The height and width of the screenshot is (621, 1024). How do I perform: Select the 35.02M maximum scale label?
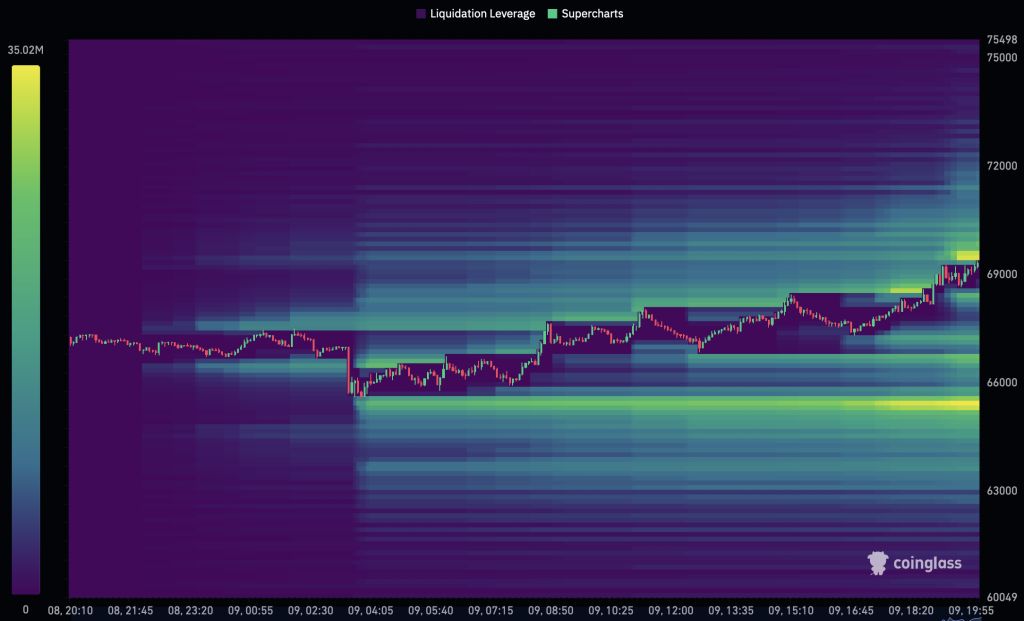tap(24, 49)
